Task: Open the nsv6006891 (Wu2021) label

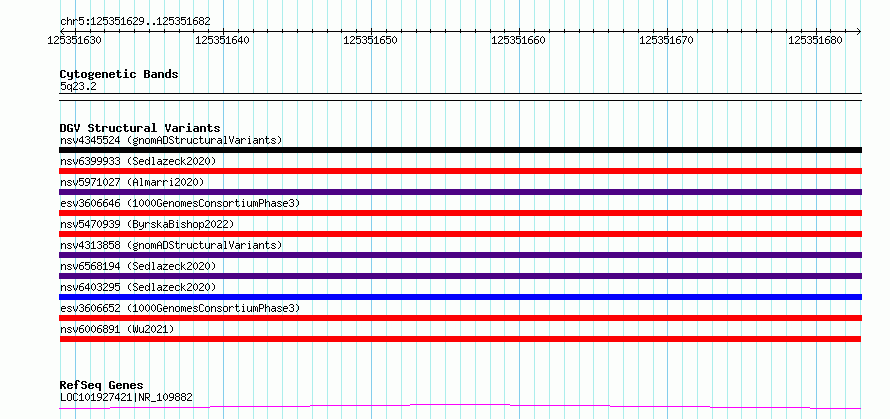Action: point(117,329)
